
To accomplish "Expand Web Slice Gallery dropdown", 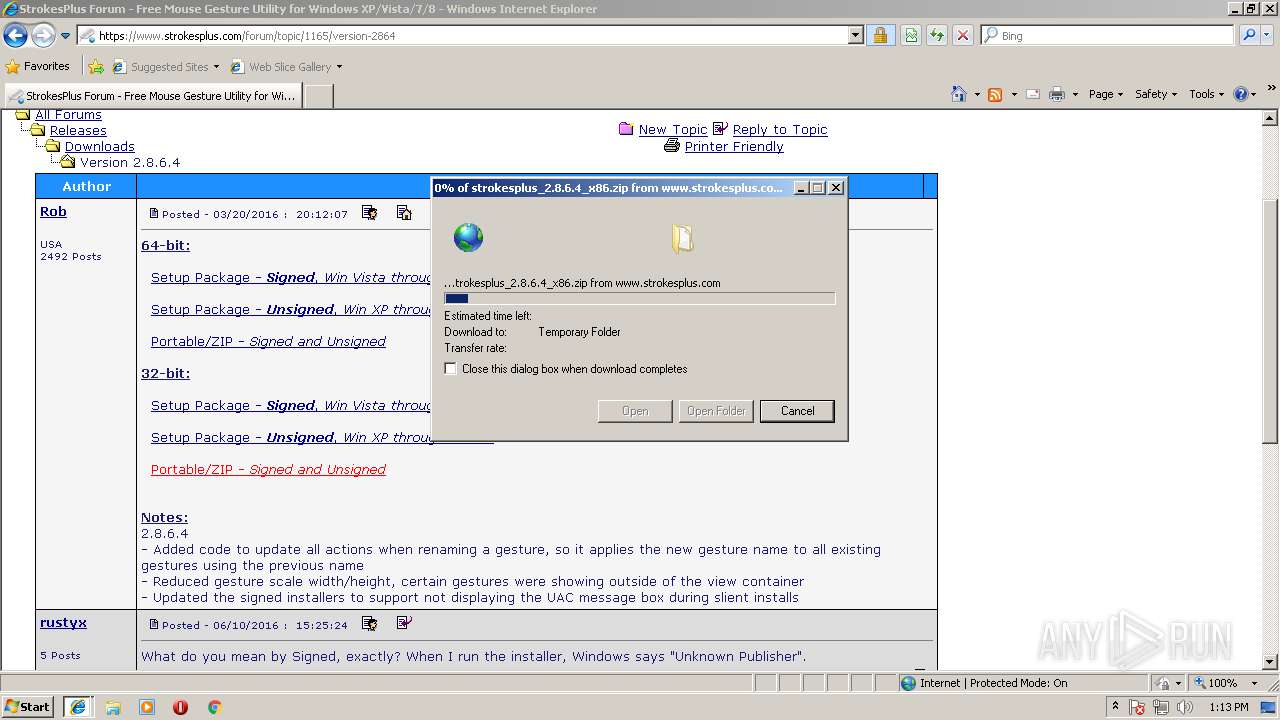I will [339, 67].
